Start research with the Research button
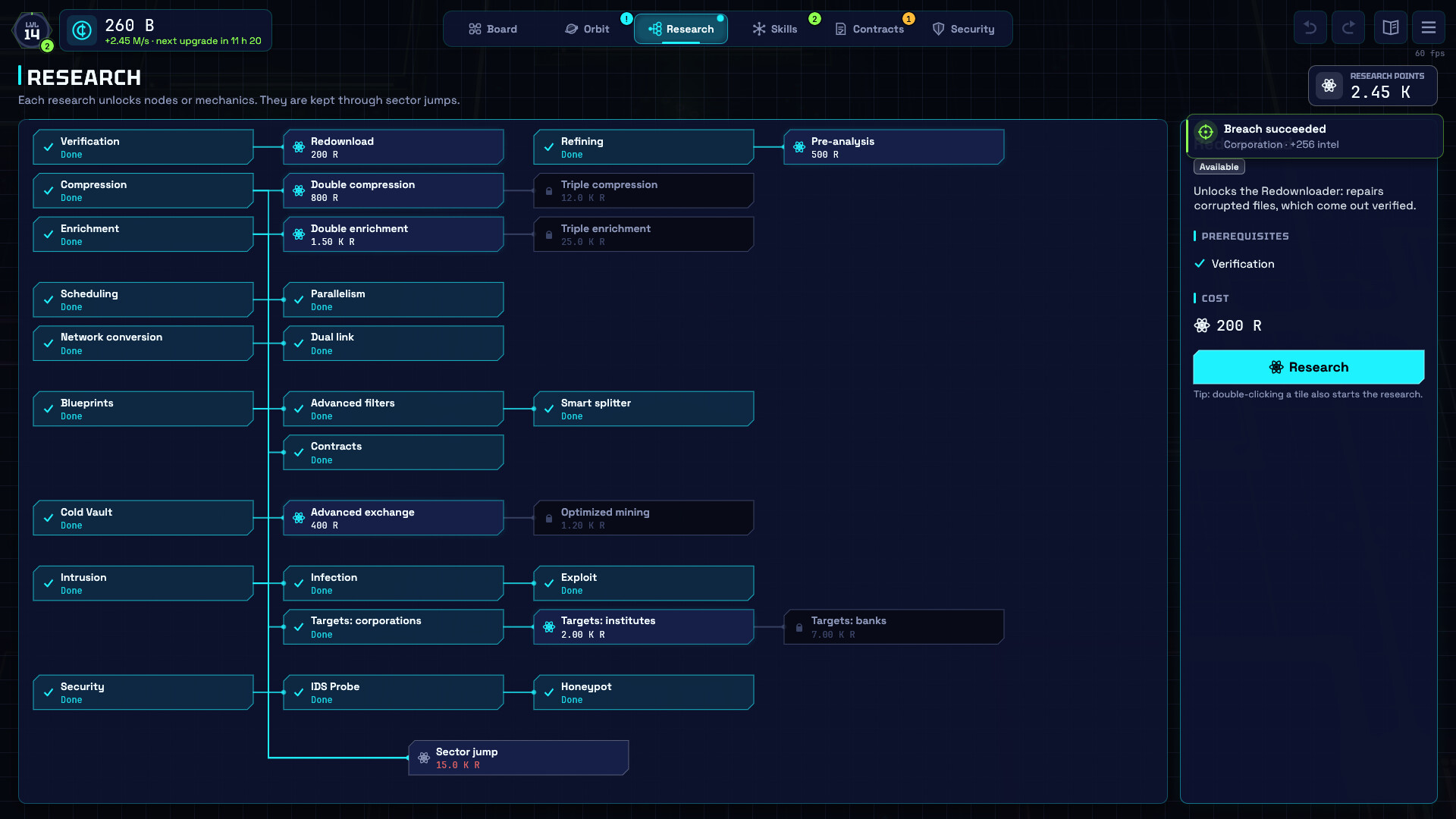Screen dimensions: 1456x819 [x=1309, y=367]
